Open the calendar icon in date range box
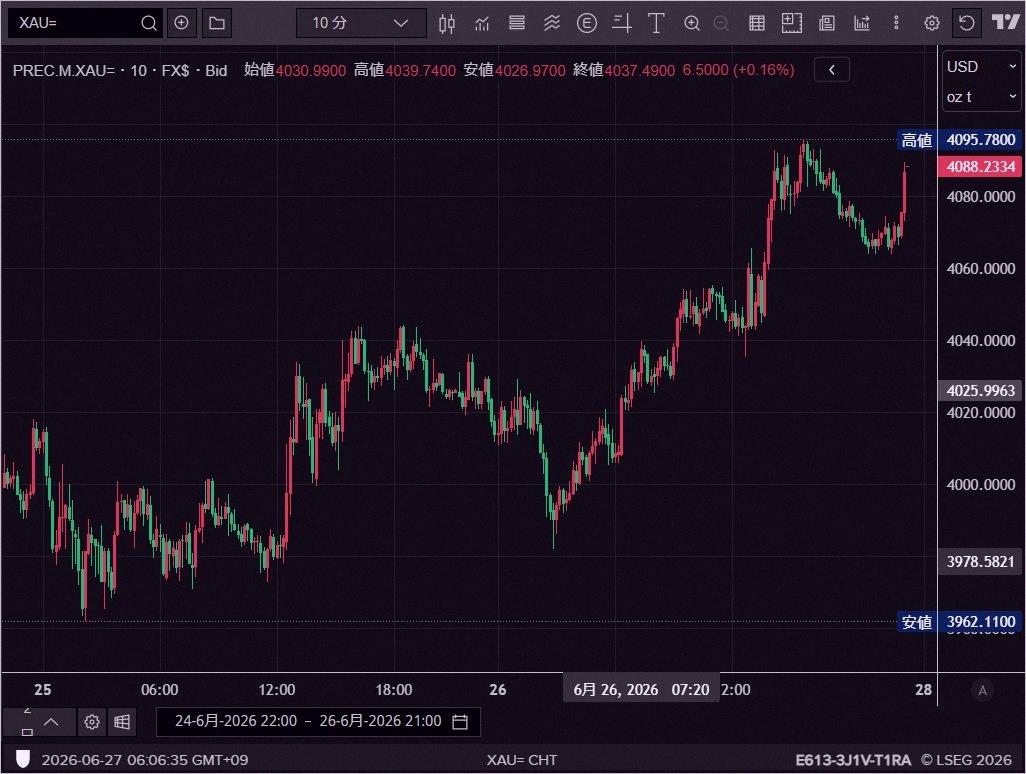Viewport: 1026px width, 774px height. [460, 722]
